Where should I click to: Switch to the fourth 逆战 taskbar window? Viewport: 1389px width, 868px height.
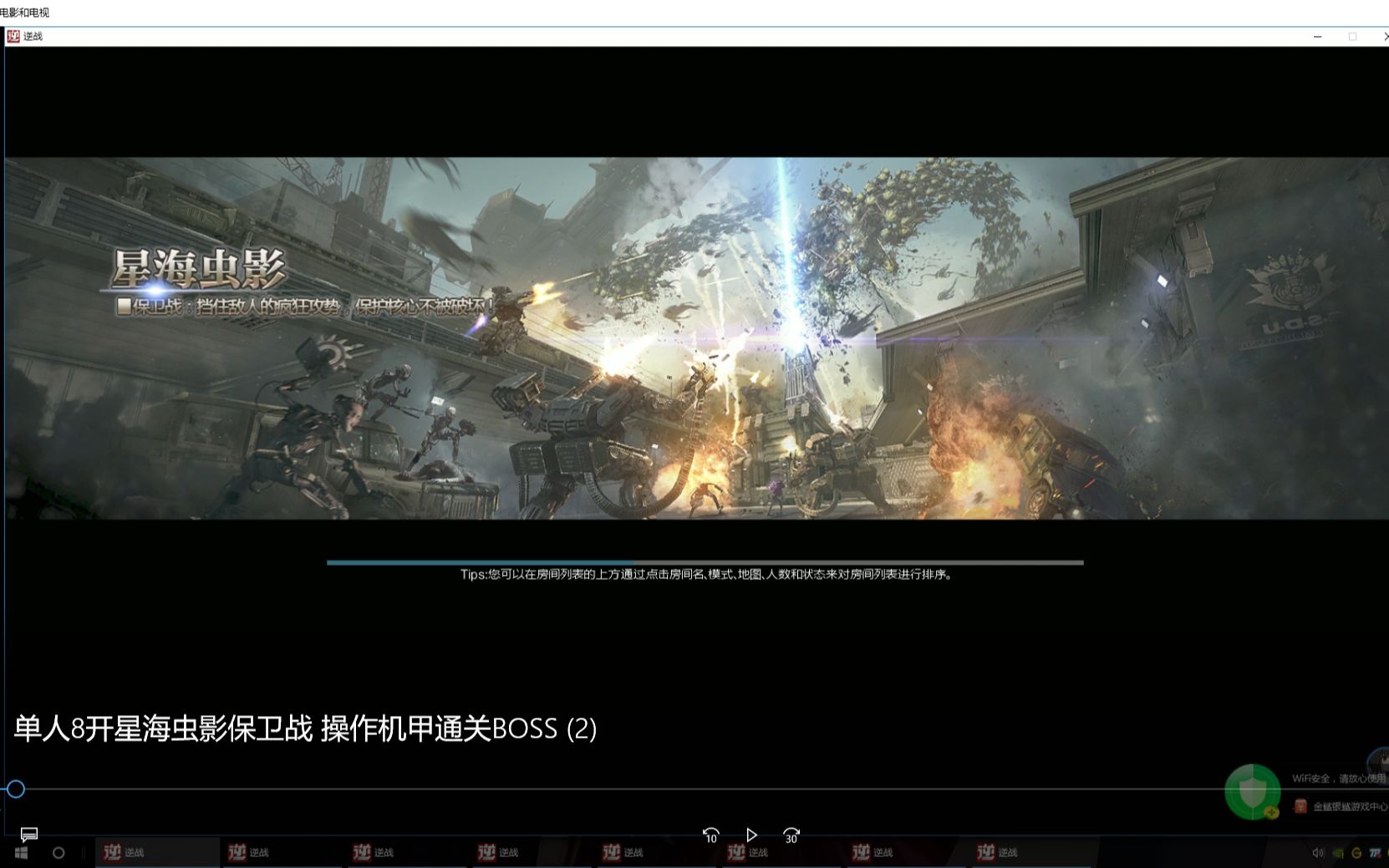(531, 853)
